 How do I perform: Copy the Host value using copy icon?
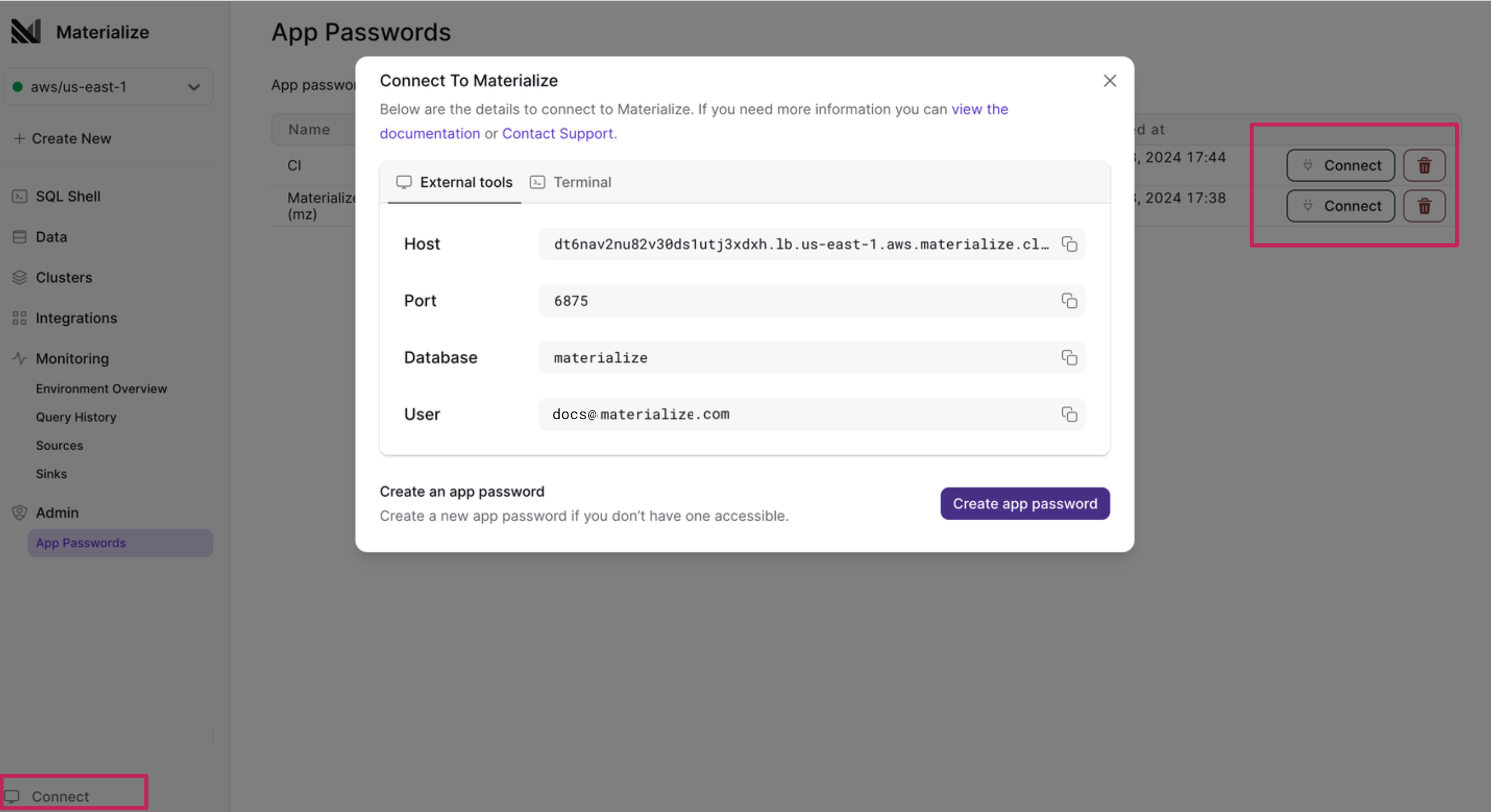coord(1068,244)
